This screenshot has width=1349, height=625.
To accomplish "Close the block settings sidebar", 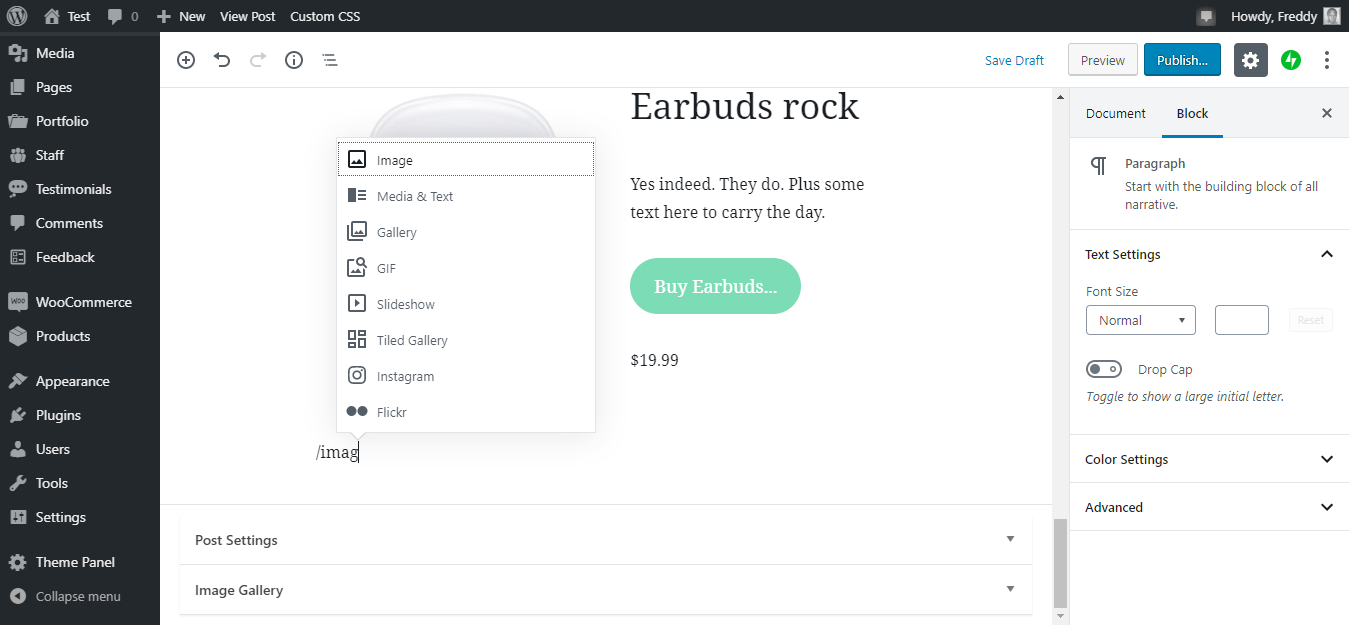I will pyautogui.click(x=1327, y=113).
